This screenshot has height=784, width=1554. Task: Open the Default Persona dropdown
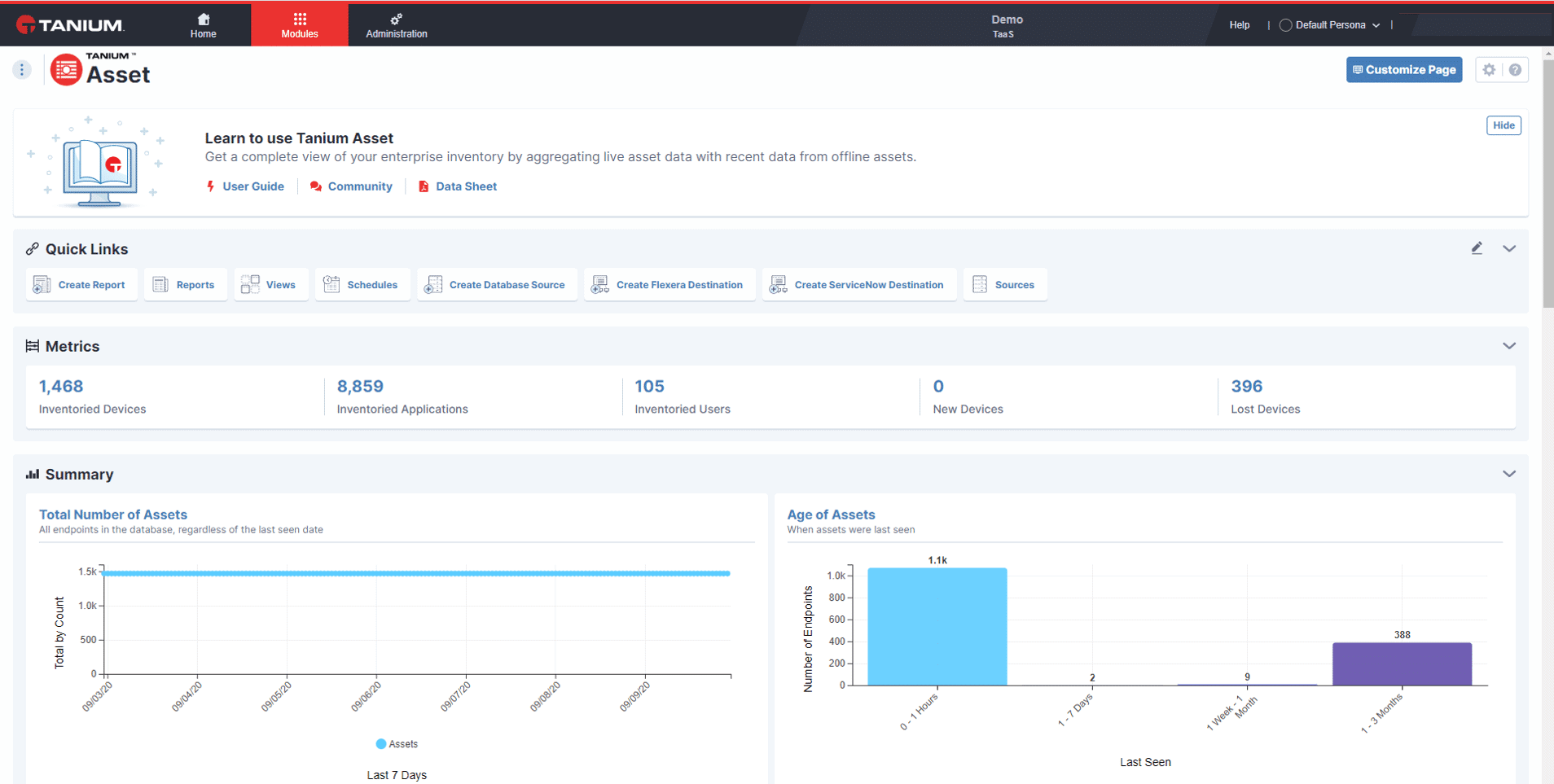pos(1330,25)
